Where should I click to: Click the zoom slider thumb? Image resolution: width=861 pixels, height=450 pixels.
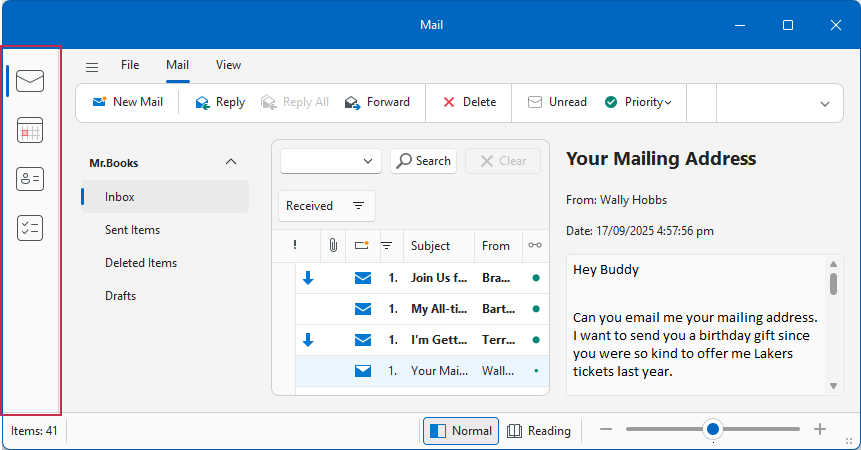(x=713, y=429)
